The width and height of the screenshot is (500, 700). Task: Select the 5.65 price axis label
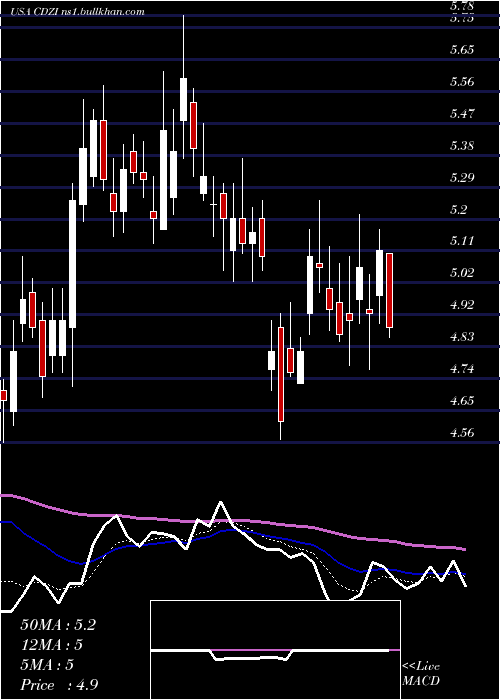click(462, 50)
